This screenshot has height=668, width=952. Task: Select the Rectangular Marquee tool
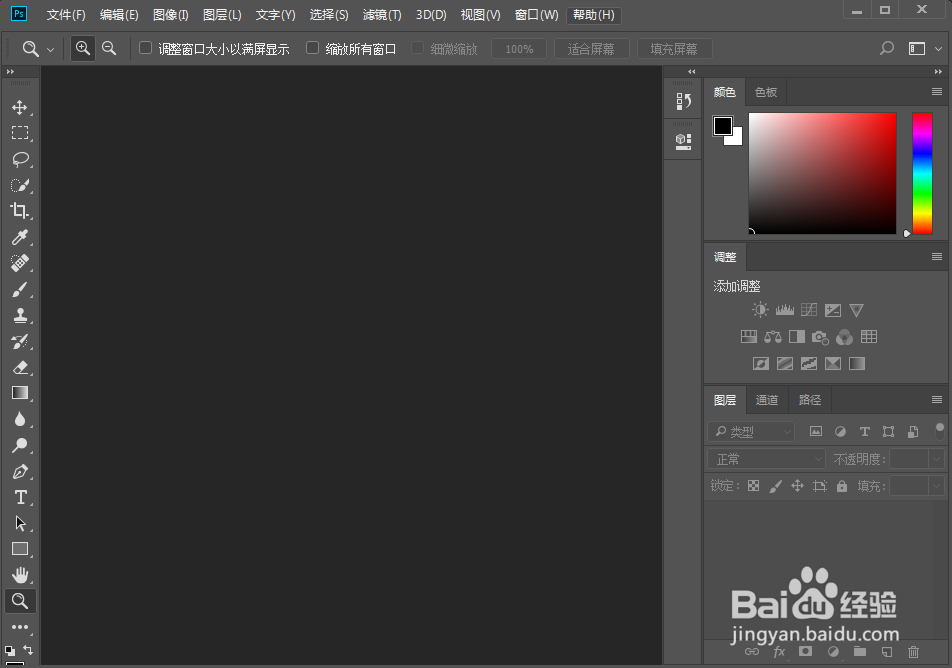[20, 133]
